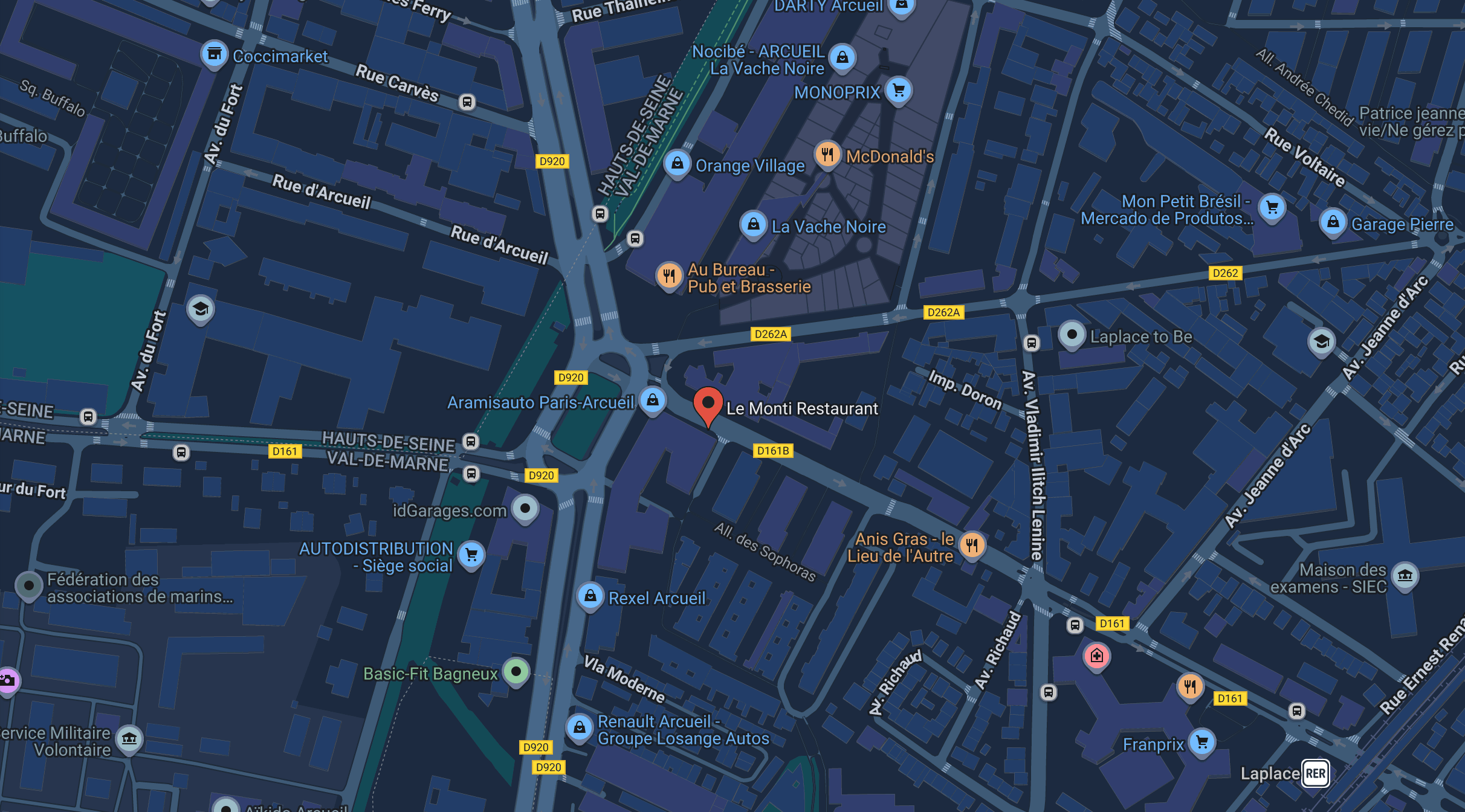Screen dimensions: 1465x812
Task: Select the Aramisauto Paris-Arcueil marker
Action: [x=653, y=401]
